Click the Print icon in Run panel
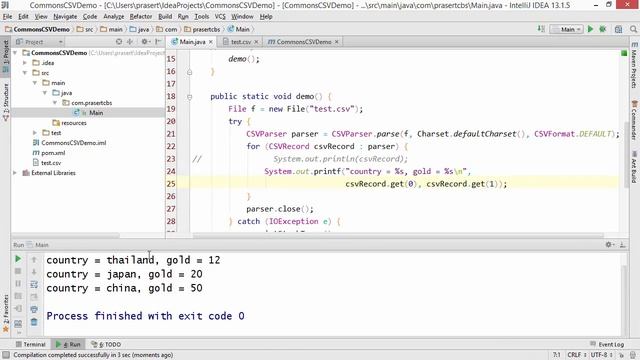Viewport: 640px width, 360px height. coord(34,309)
